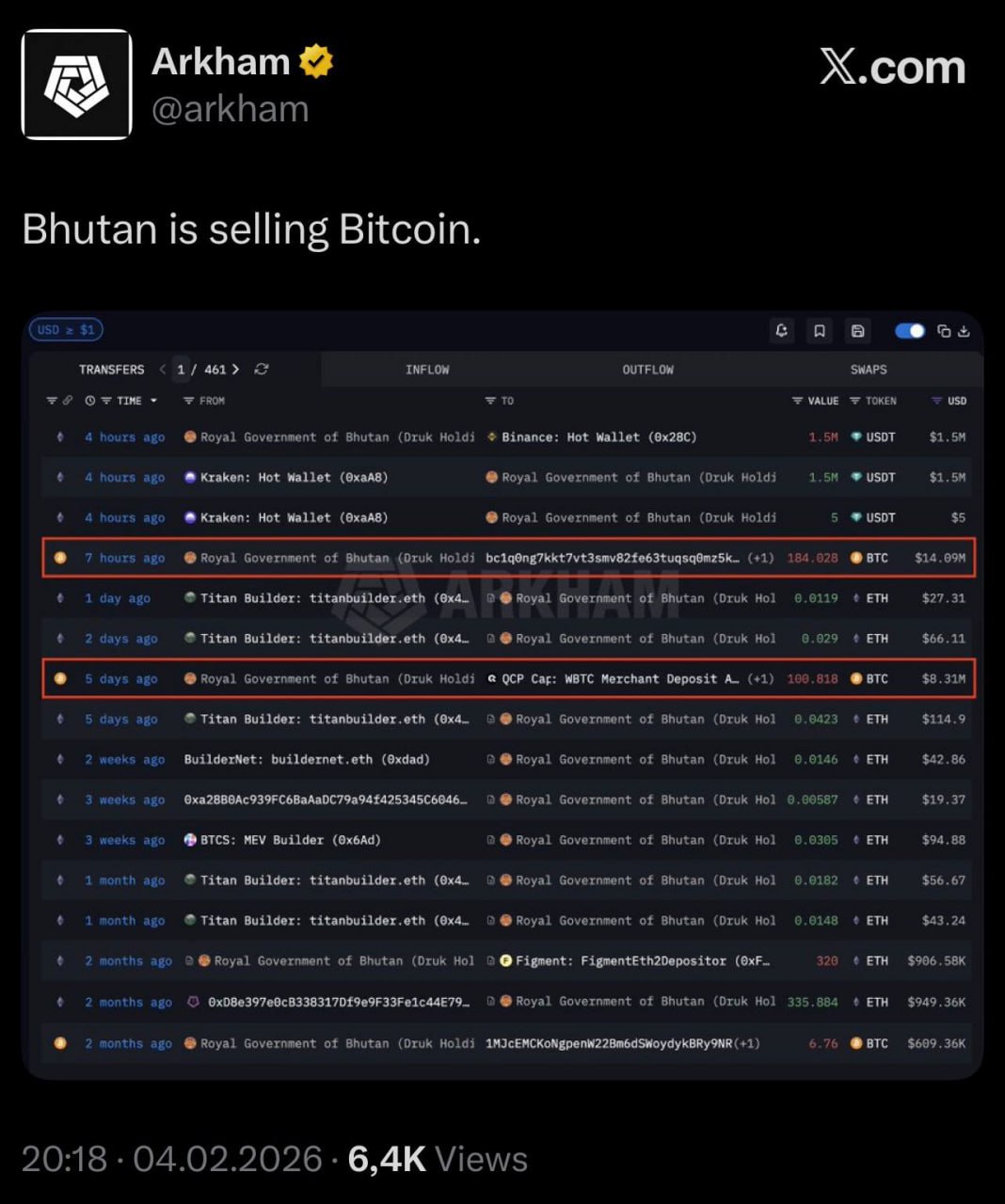Click the Arkham verified badge
The height and width of the screenshot is (1204, 1005).
click(x=316, y=62)
